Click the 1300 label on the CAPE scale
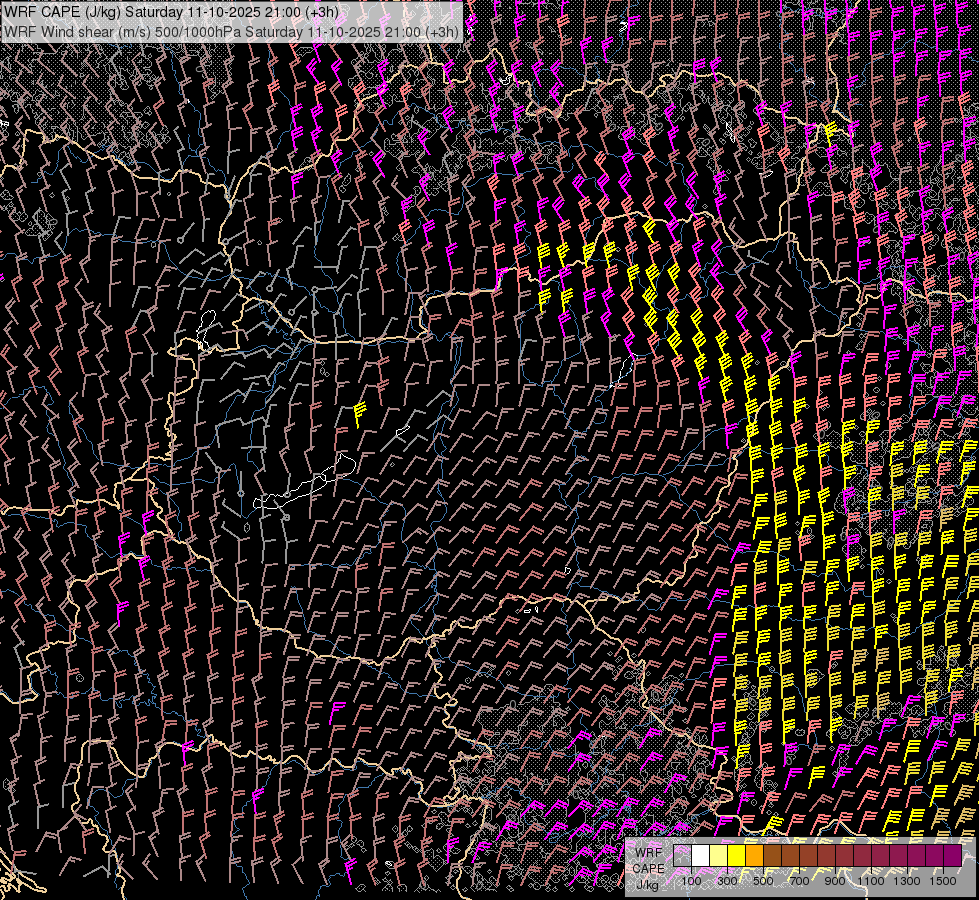Screen dimensions: 979x900 coord(907,881)
